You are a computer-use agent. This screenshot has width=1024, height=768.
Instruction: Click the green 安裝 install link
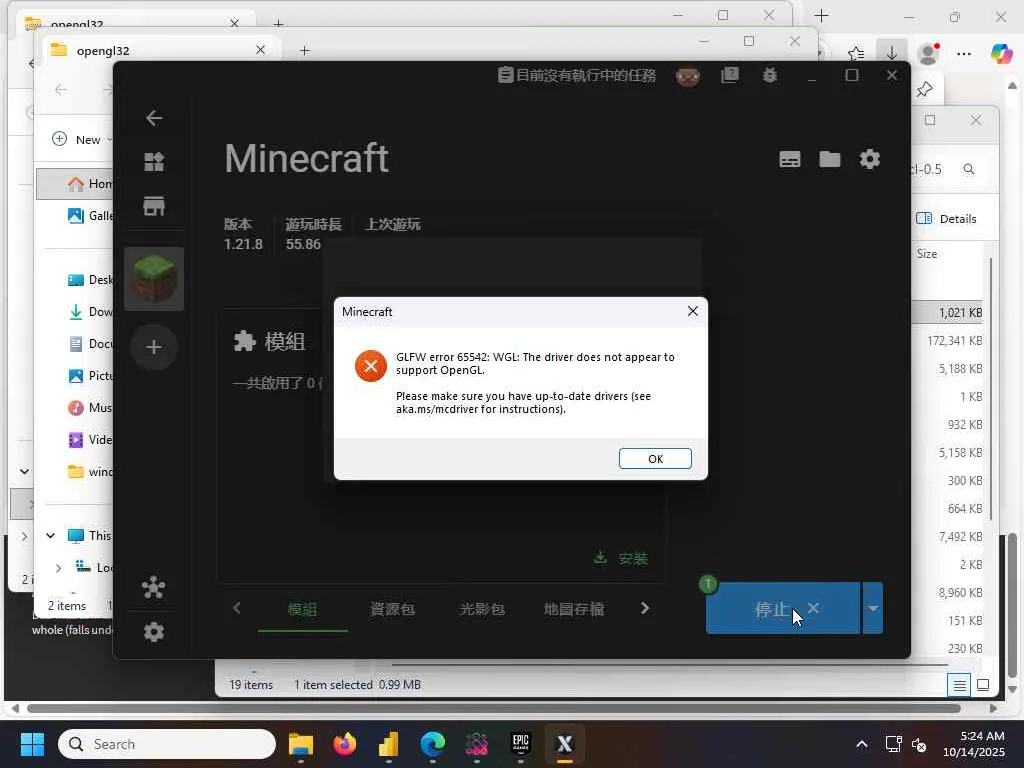(x=620, y=558)
